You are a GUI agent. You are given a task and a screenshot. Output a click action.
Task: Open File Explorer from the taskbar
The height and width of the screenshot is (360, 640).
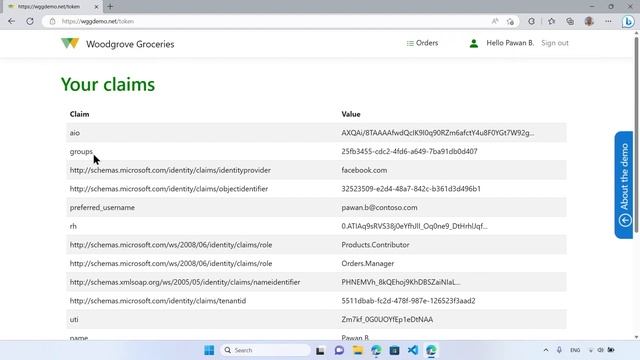358,350
